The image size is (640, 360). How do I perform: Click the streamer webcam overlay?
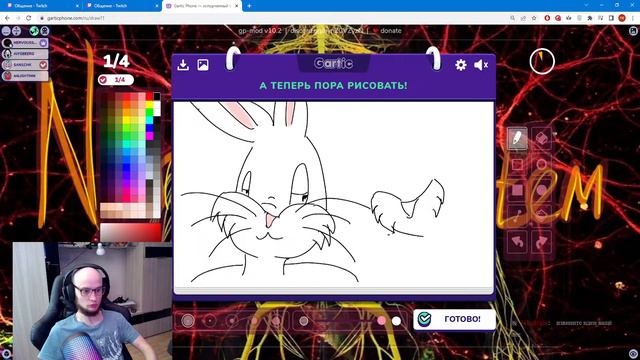(x=92, y=301)
